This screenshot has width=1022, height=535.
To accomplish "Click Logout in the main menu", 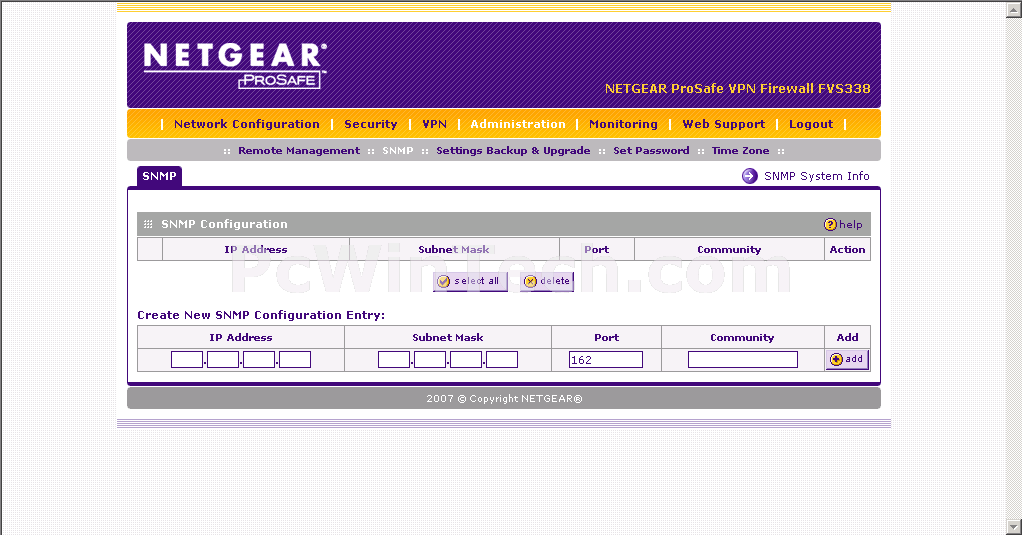I will pyautogui.click(x=811, y=124).
